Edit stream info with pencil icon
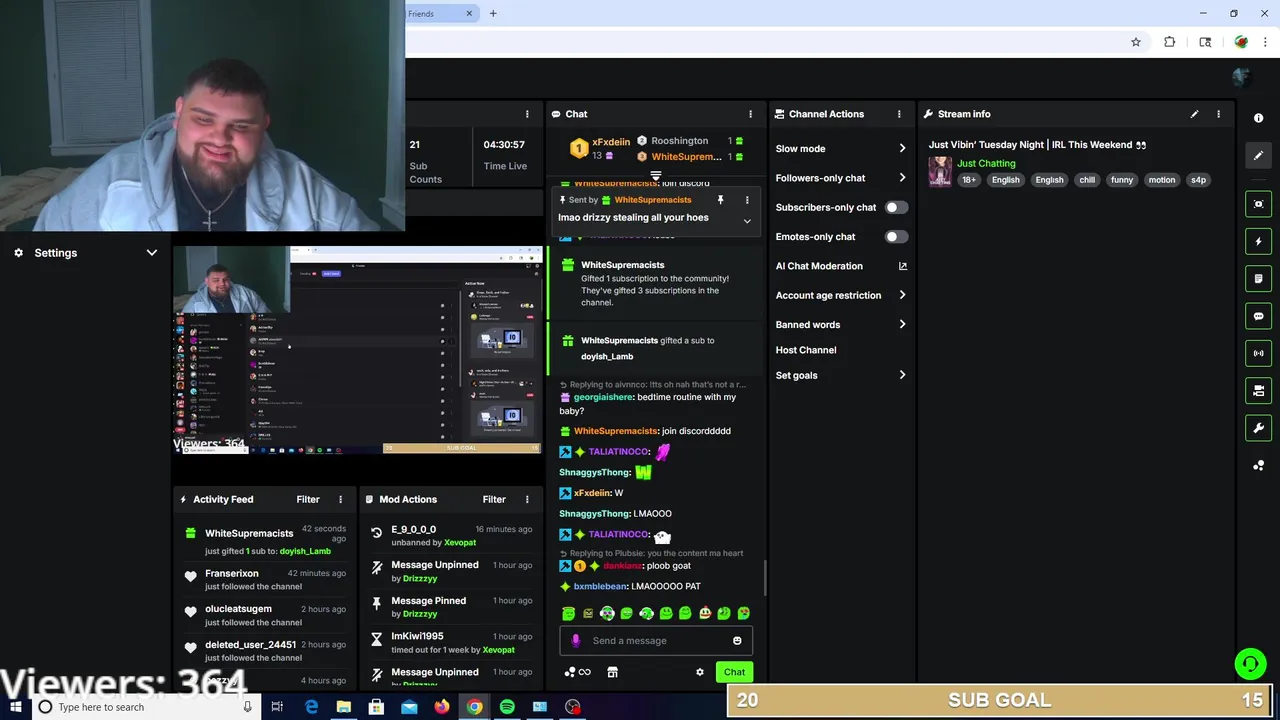The image size is (1280, 720). click(1194, 114)
